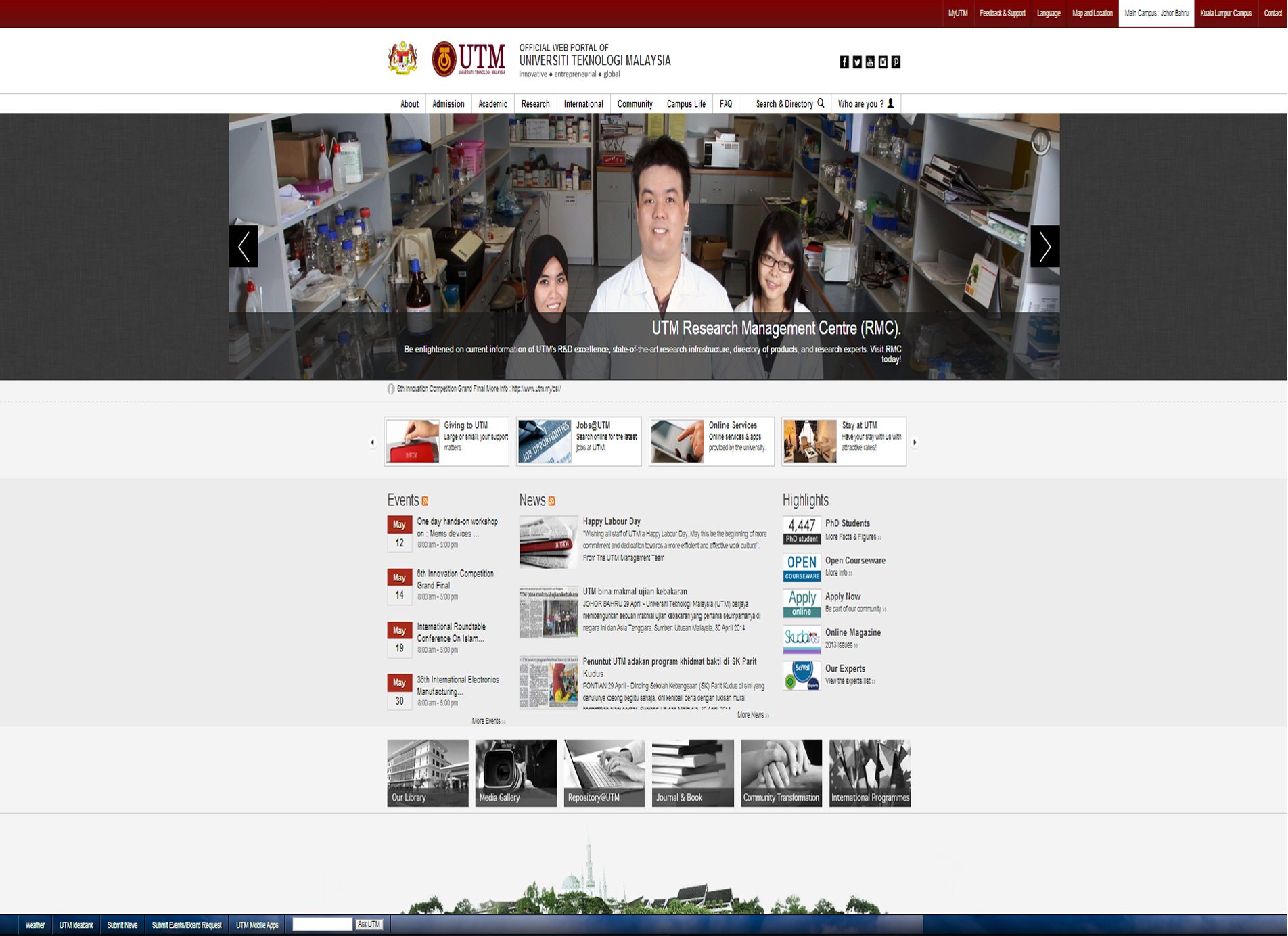Open the More News link
The image size is (1288, 936).
pyautogui.click(x=753, y=715)
